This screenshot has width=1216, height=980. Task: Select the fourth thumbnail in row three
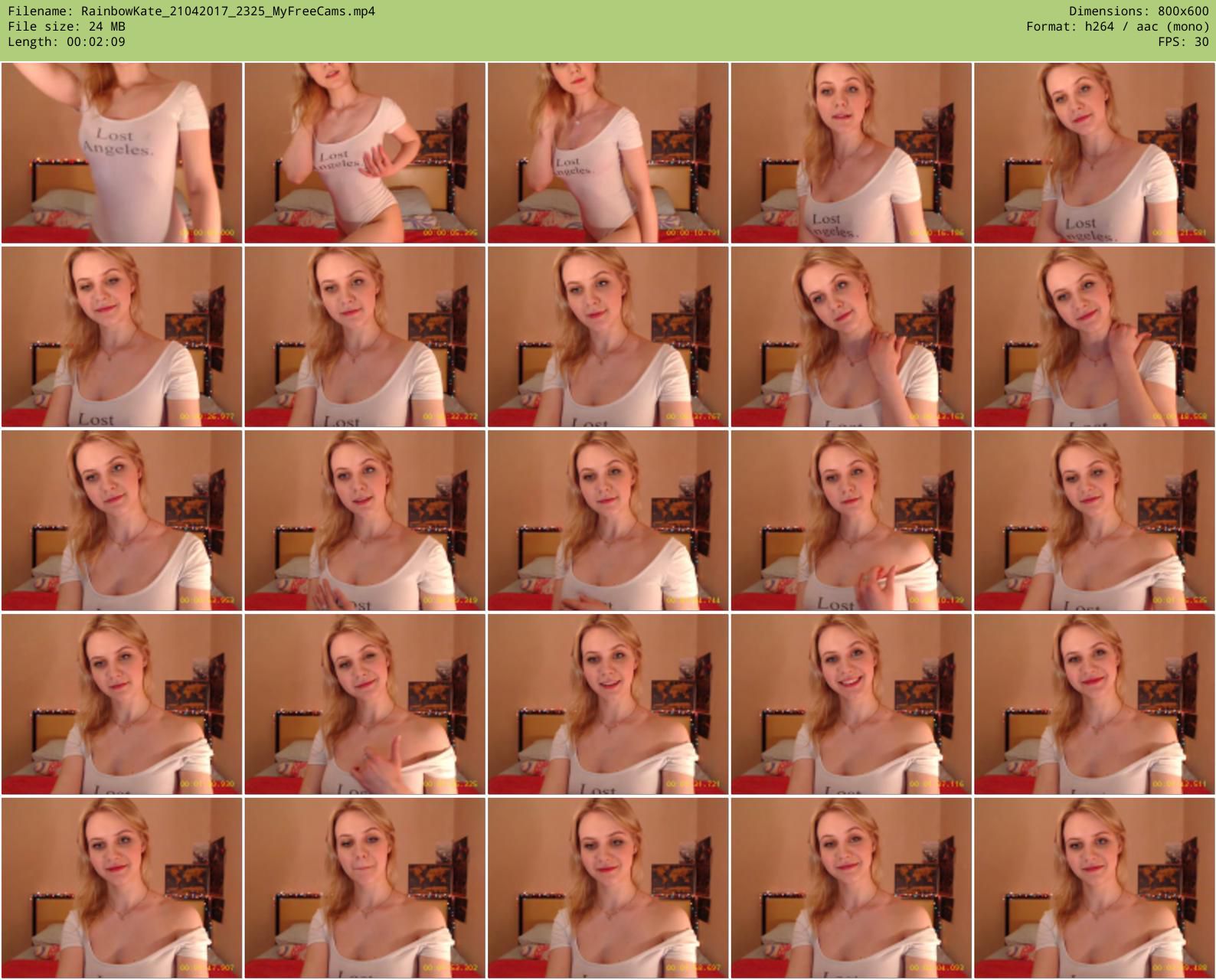(x=851, y=521)
